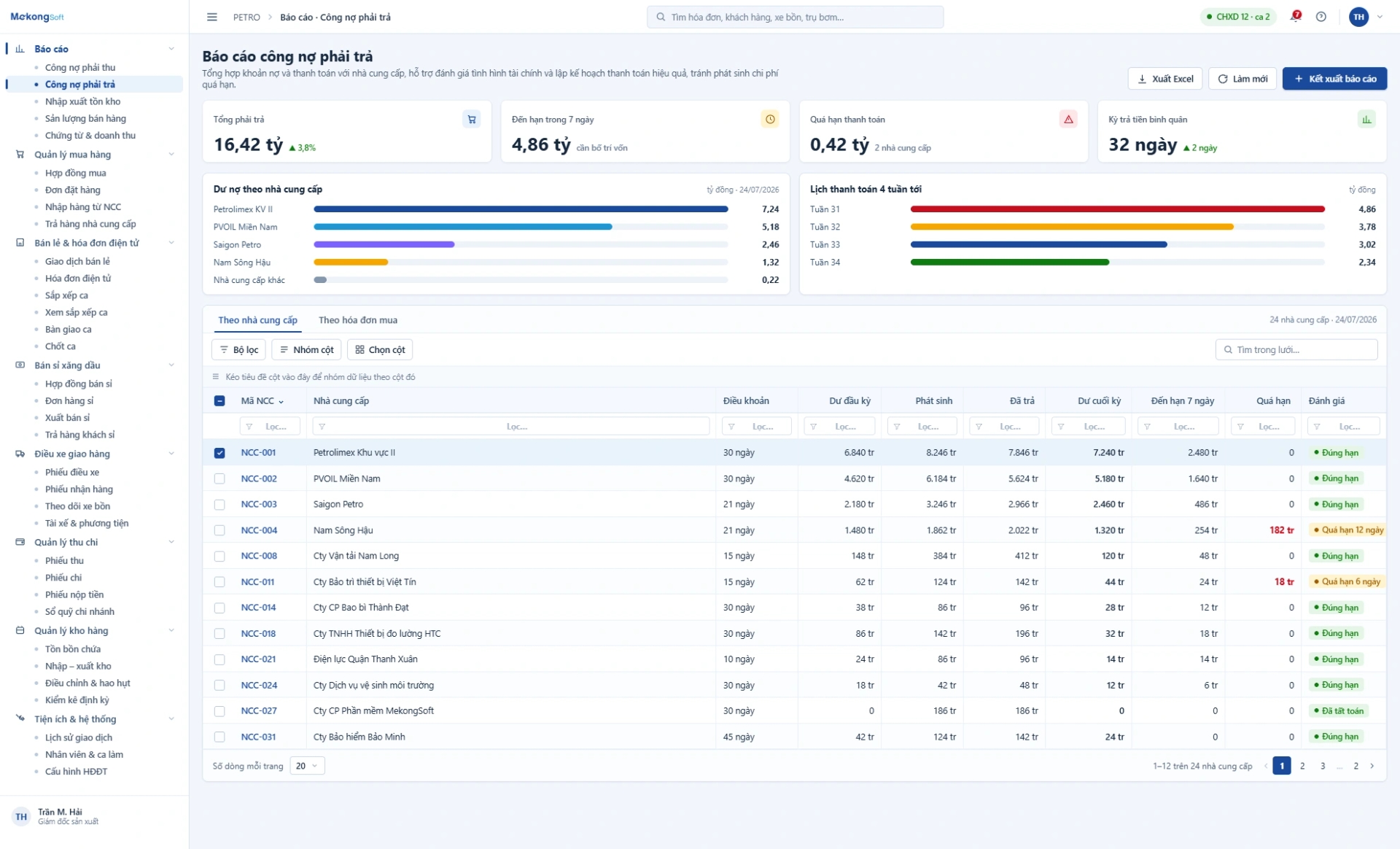Toggle the hamburger sidebar menu icon
Viewport: 1400px width, 849px height.
point(212,17)
